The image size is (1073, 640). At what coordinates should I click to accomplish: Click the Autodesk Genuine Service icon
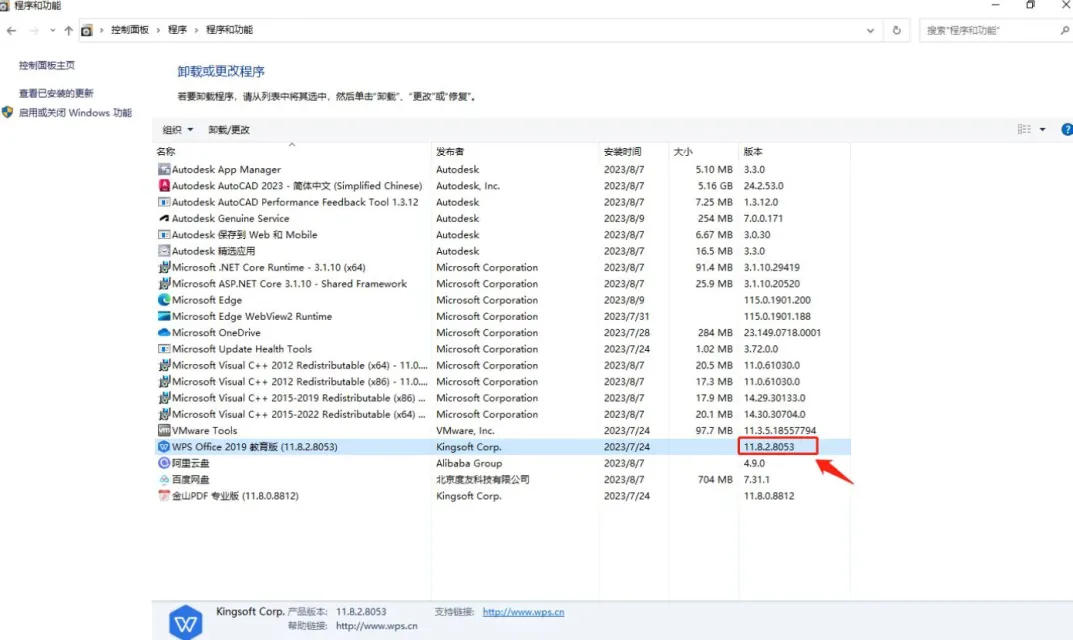164,218
